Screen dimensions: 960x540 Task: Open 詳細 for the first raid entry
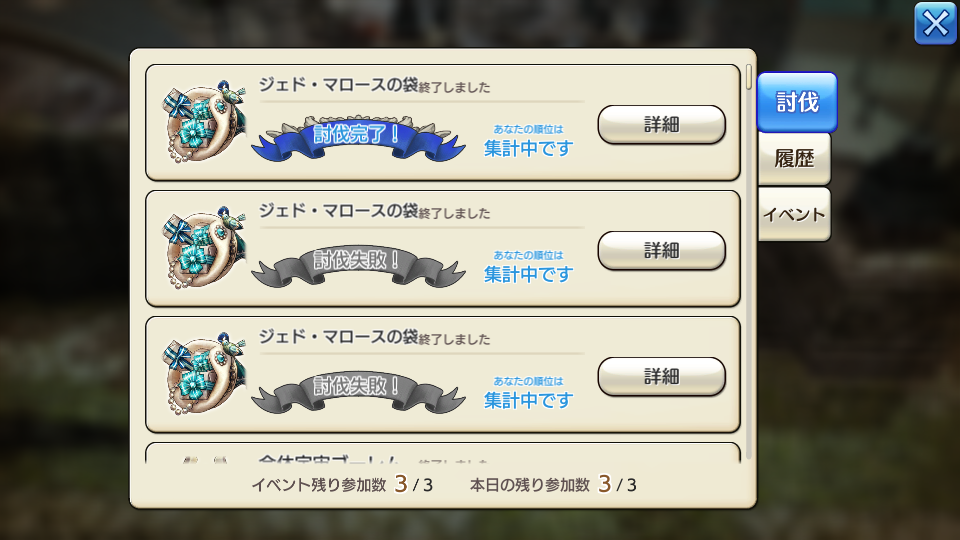(x=662, y=124)
